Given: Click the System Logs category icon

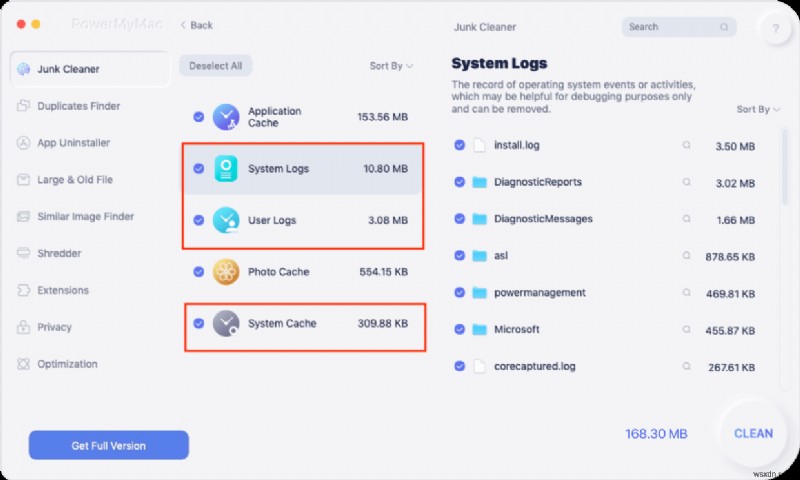Looking at the screenshot, I should point(226,169).
